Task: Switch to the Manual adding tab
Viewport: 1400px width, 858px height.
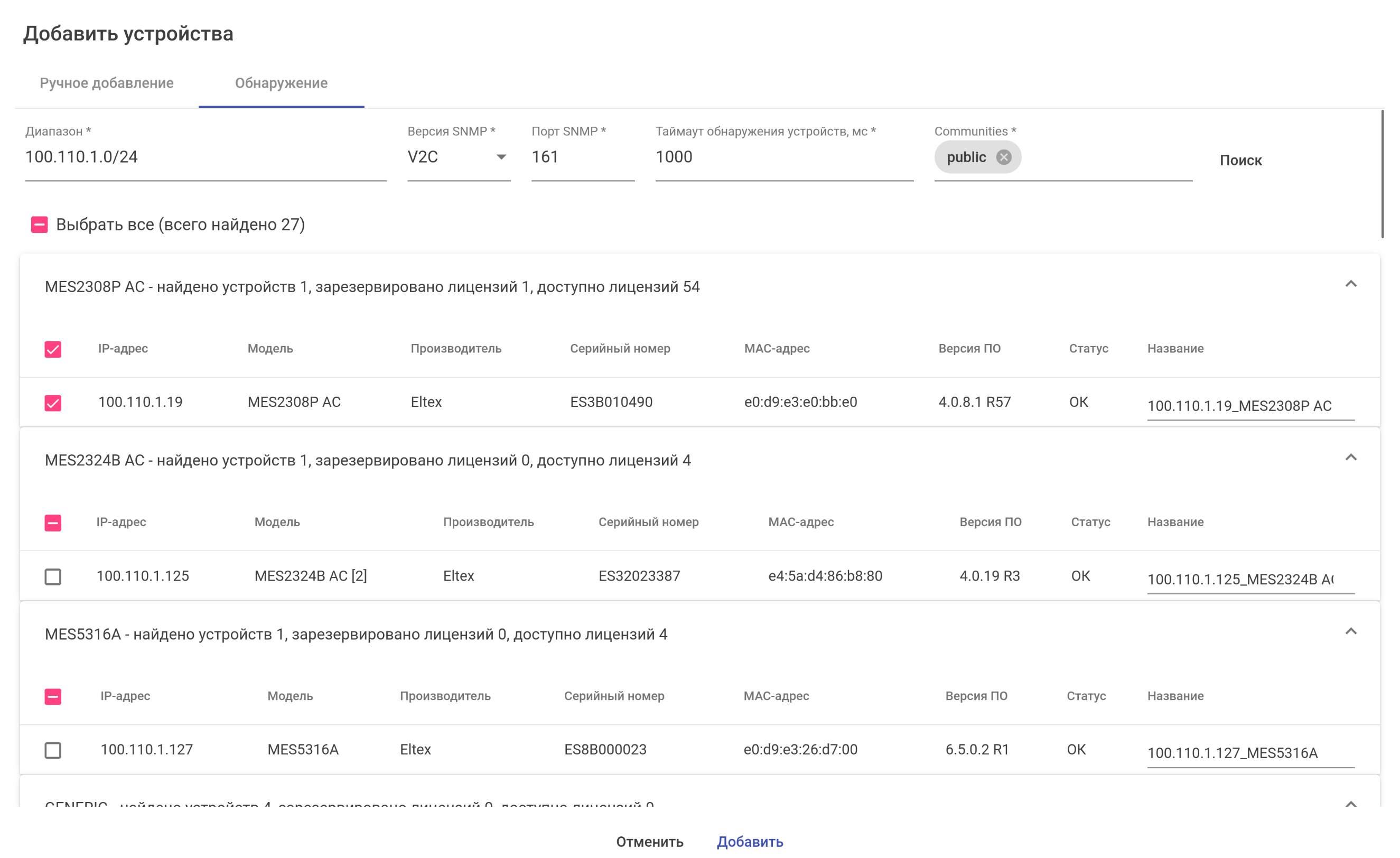Action: pyautogui.click(x=107, y=83)
